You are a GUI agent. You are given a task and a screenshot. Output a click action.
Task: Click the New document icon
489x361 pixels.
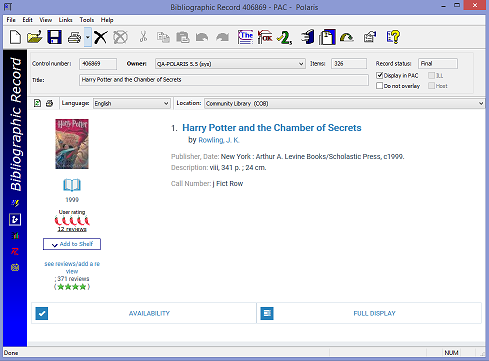[x=15, y=37]
